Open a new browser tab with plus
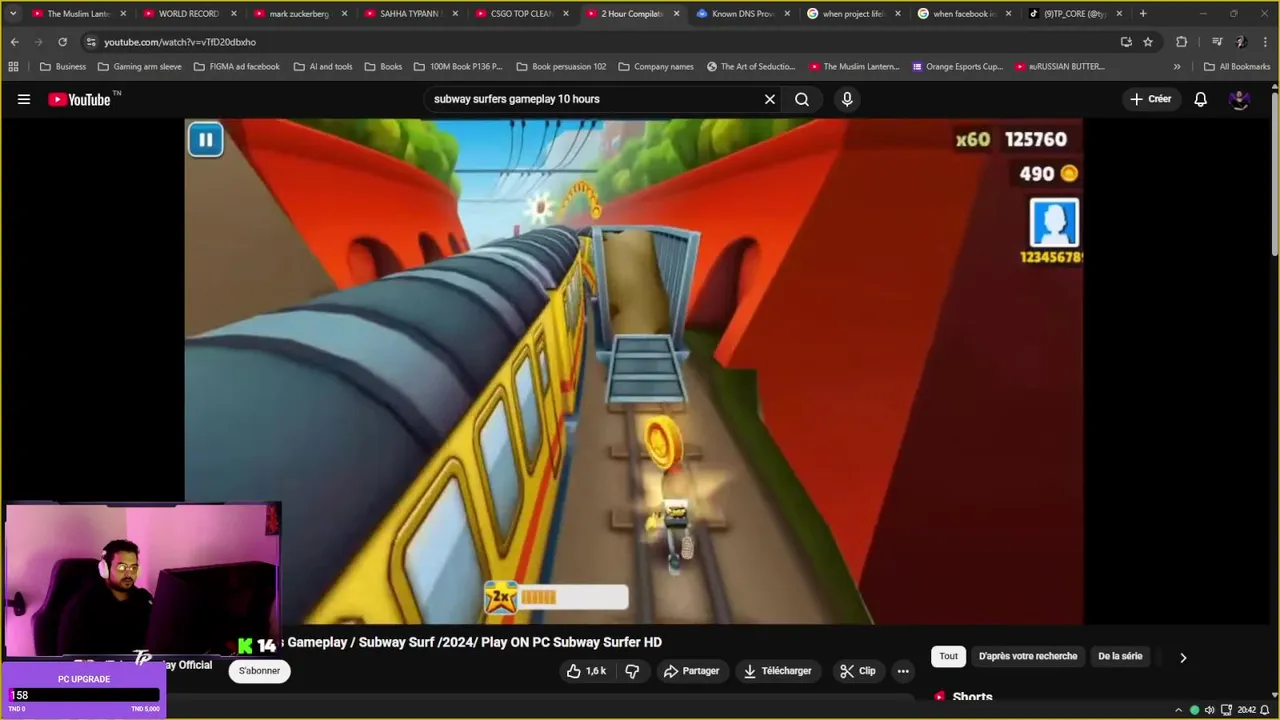This screenshot has height=720, width=1280. [1143, 14]
